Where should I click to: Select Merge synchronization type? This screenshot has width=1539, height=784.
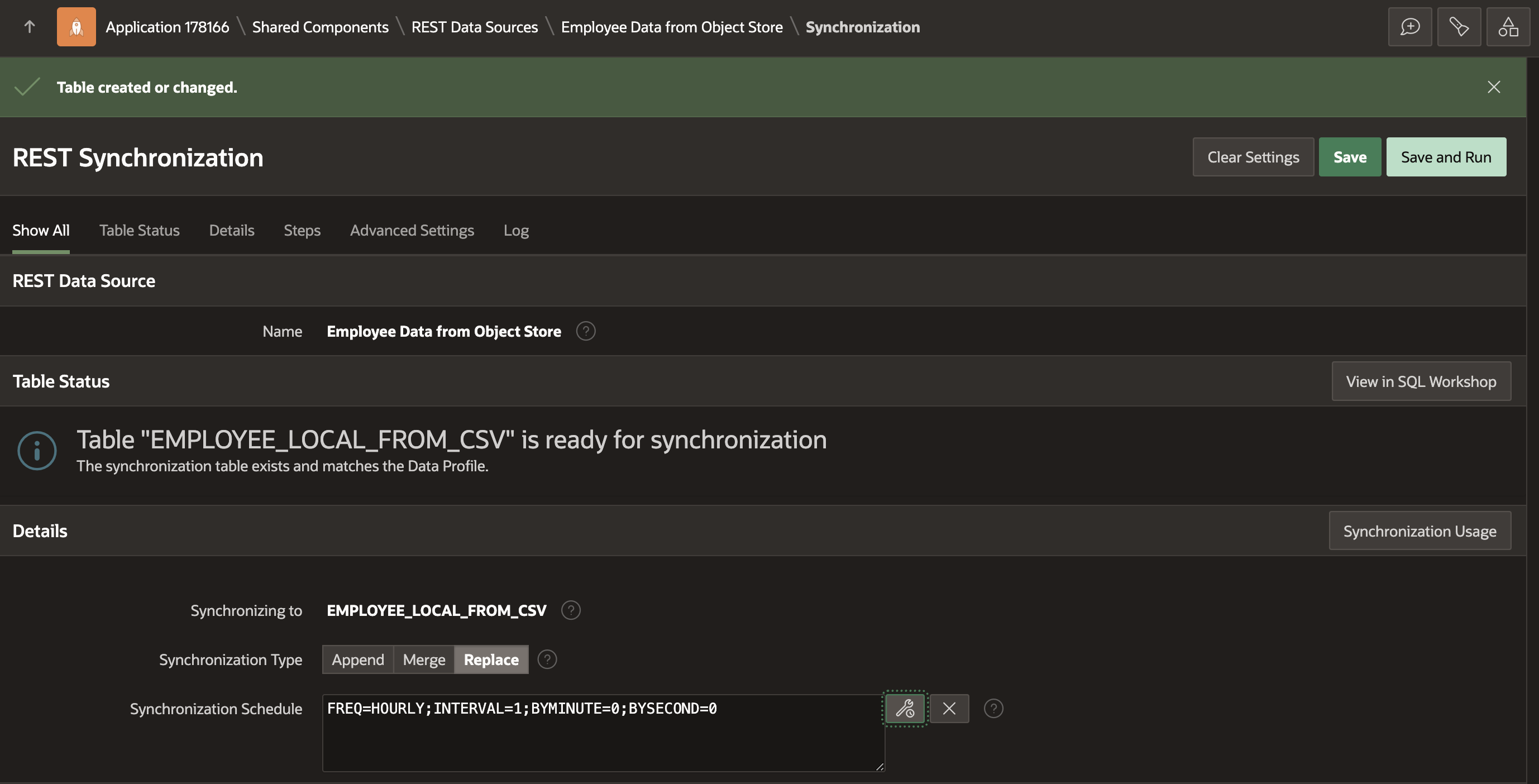(x=424, y=659)
